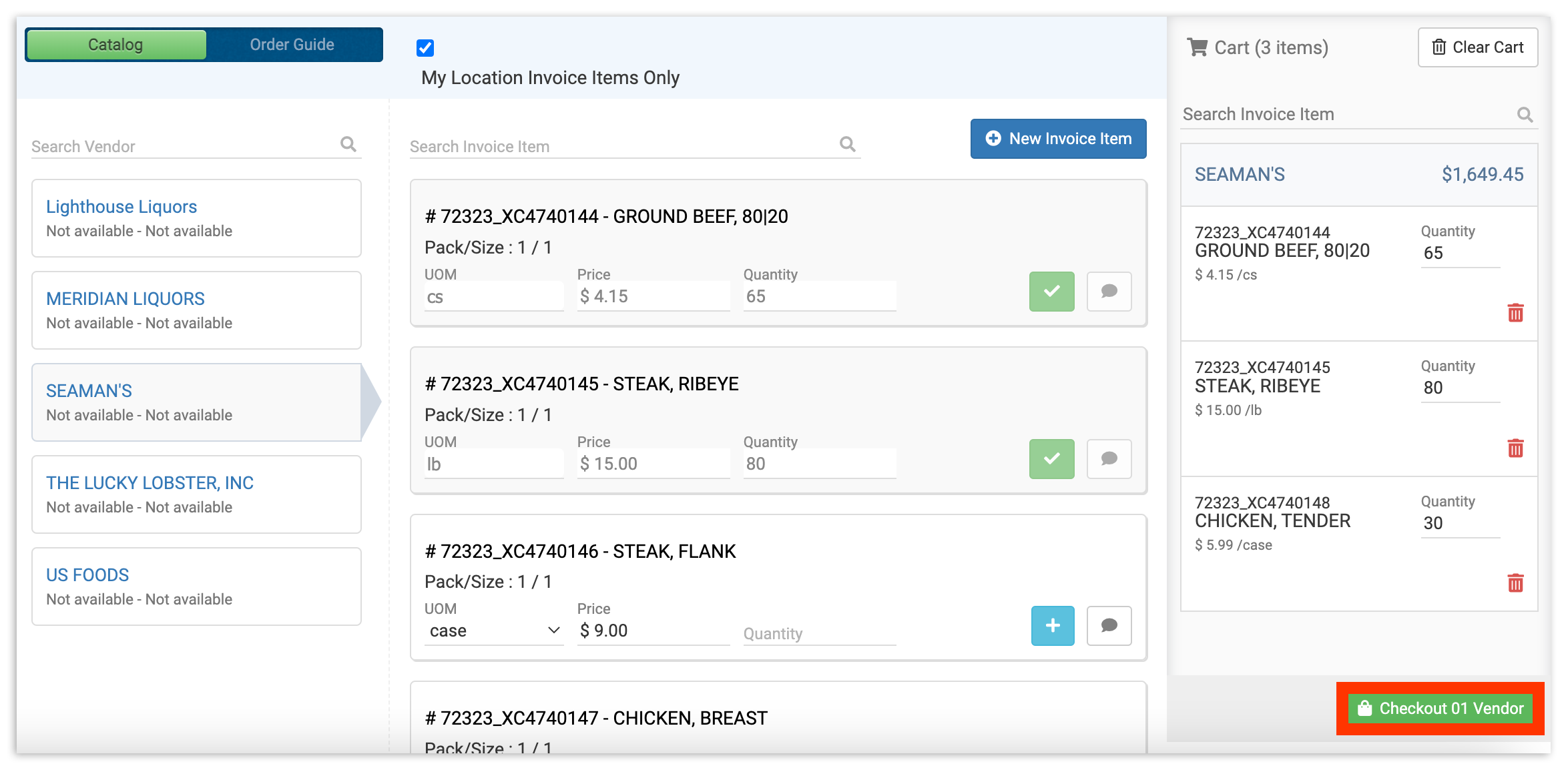The image size is (1568, 770).
Task: Add Steak, Flank to cart with plus
Action: (1052, 626)
